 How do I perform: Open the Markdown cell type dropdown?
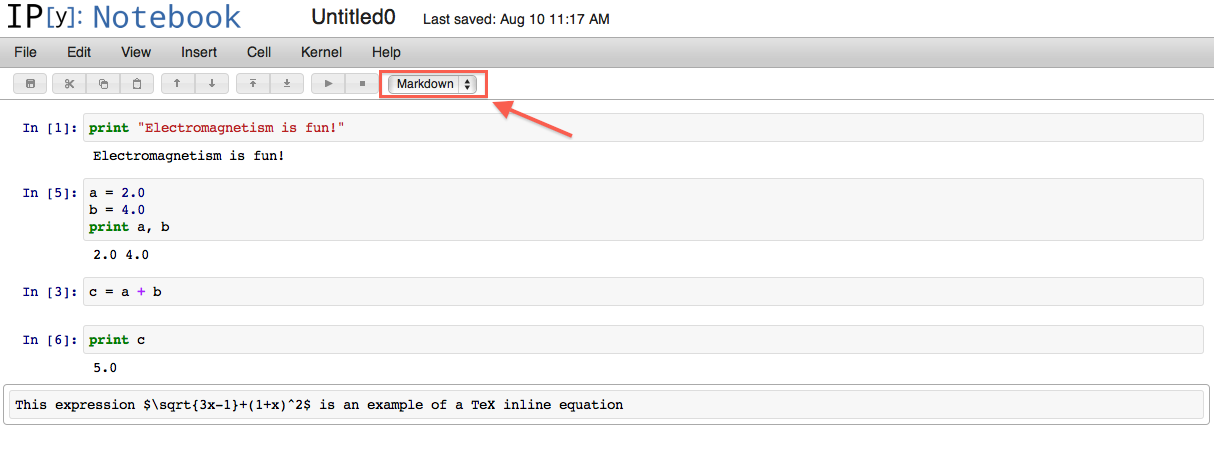tap(432, 84)
